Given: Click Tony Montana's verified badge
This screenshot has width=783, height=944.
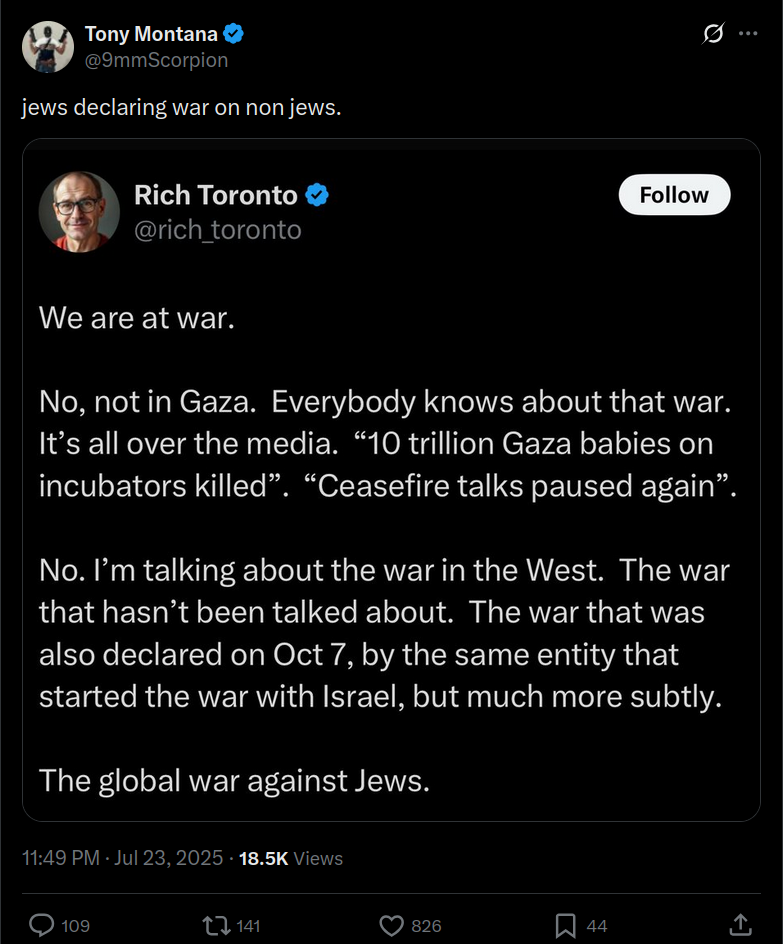Looking at the screenshot, I should point(234,34).
